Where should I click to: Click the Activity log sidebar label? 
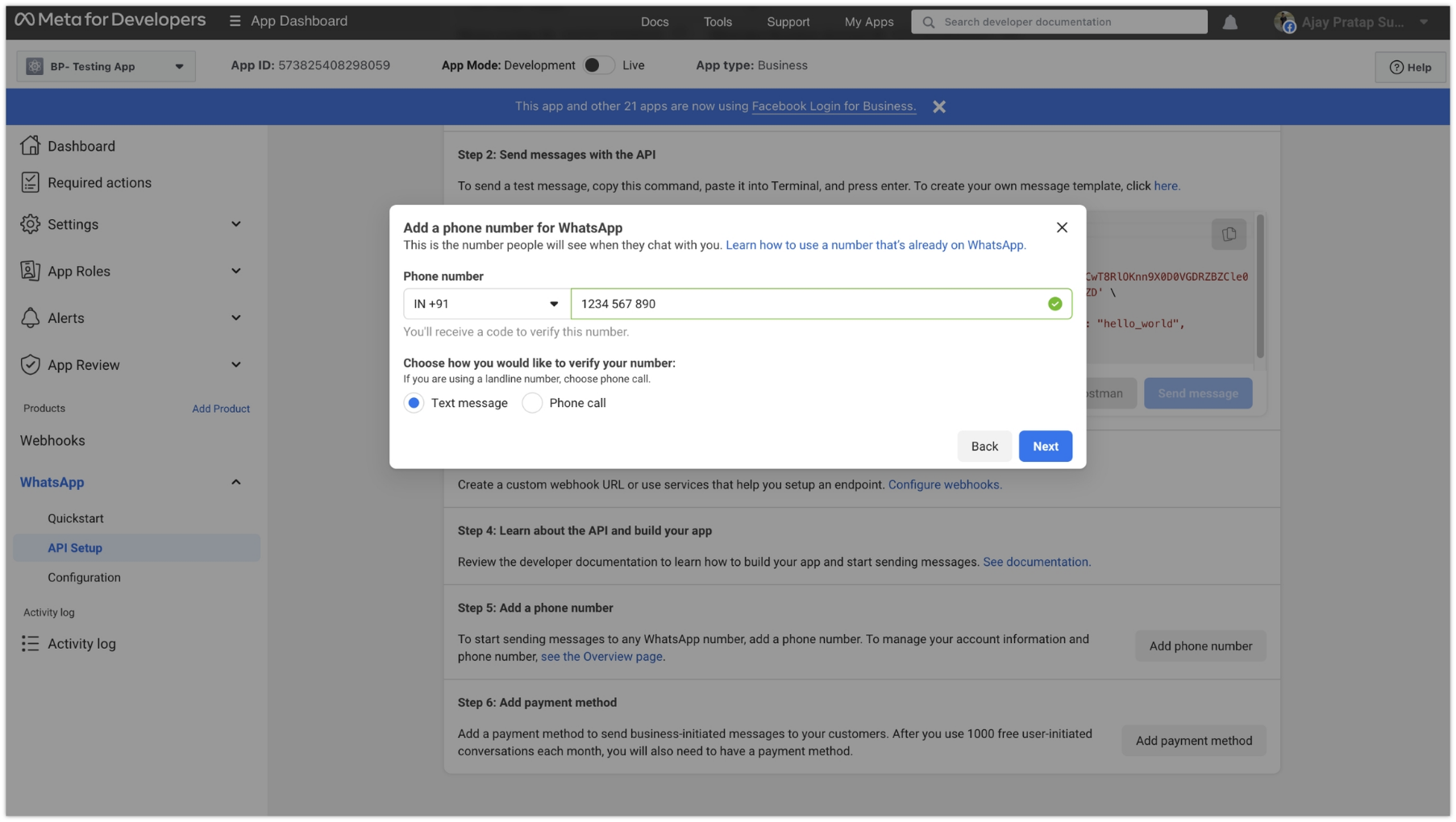pos(81,643)
